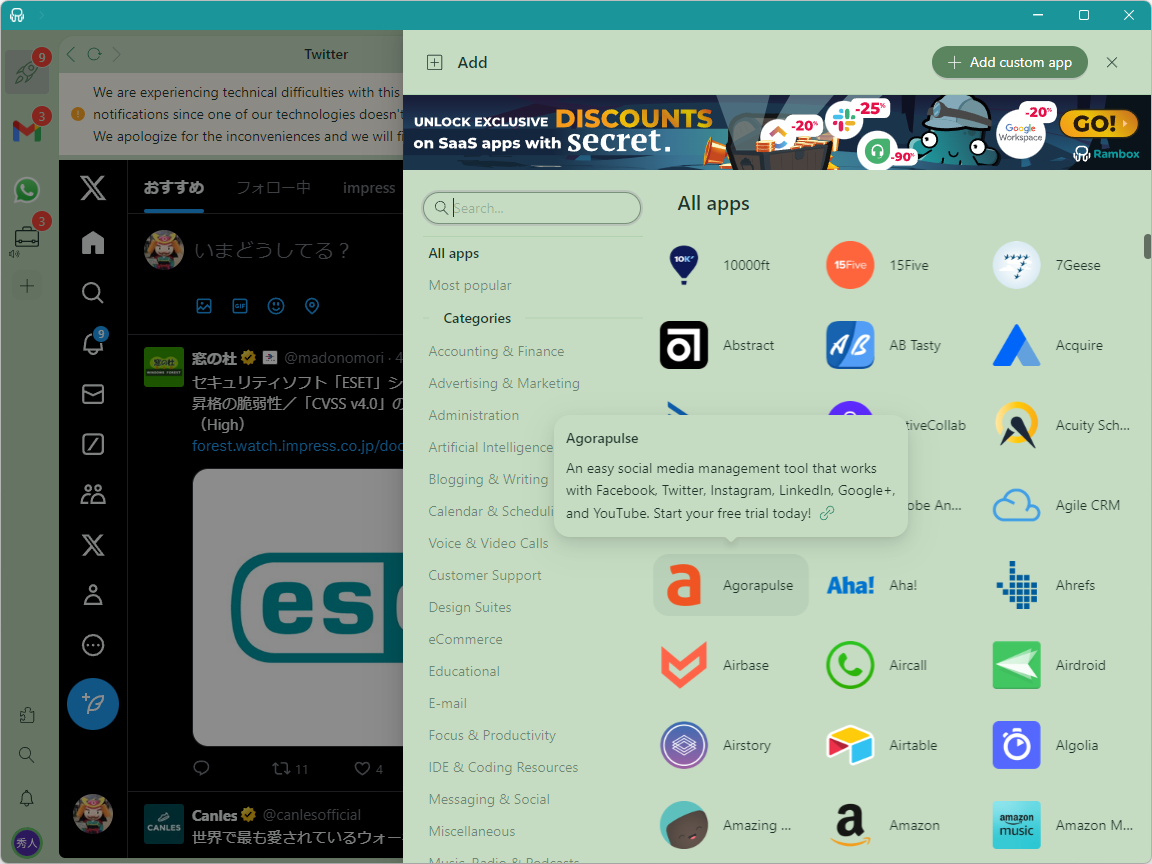Click the dialog's right scrollbar

pos(1145,246)
